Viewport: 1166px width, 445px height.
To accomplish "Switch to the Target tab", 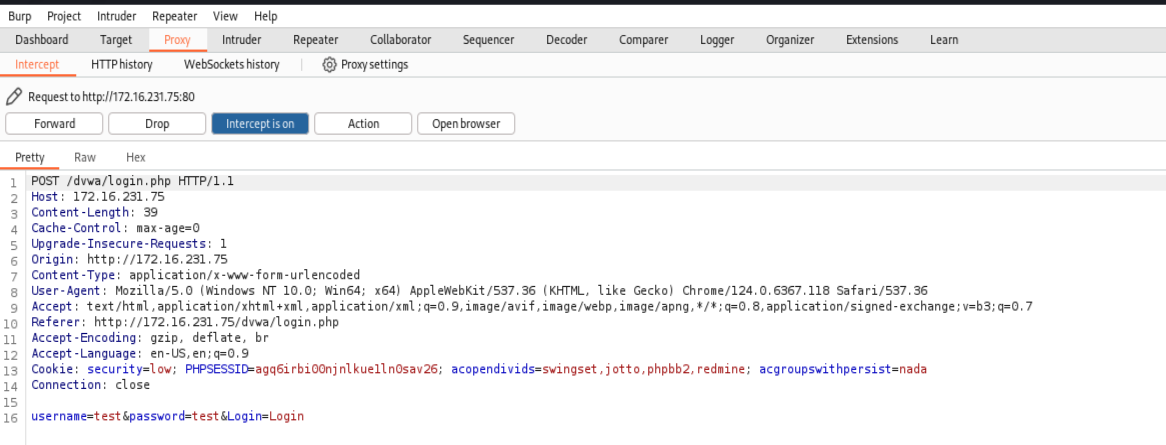I will click(x=116, y=40).
